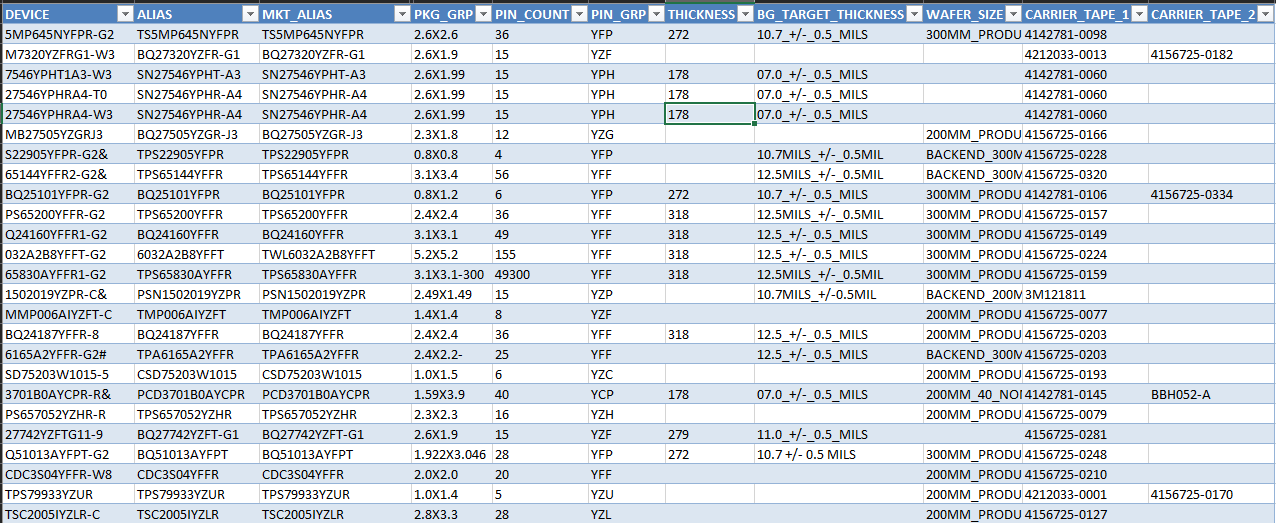Select device cell 65144YFFR2-G2&

click(x=67, y=174)
